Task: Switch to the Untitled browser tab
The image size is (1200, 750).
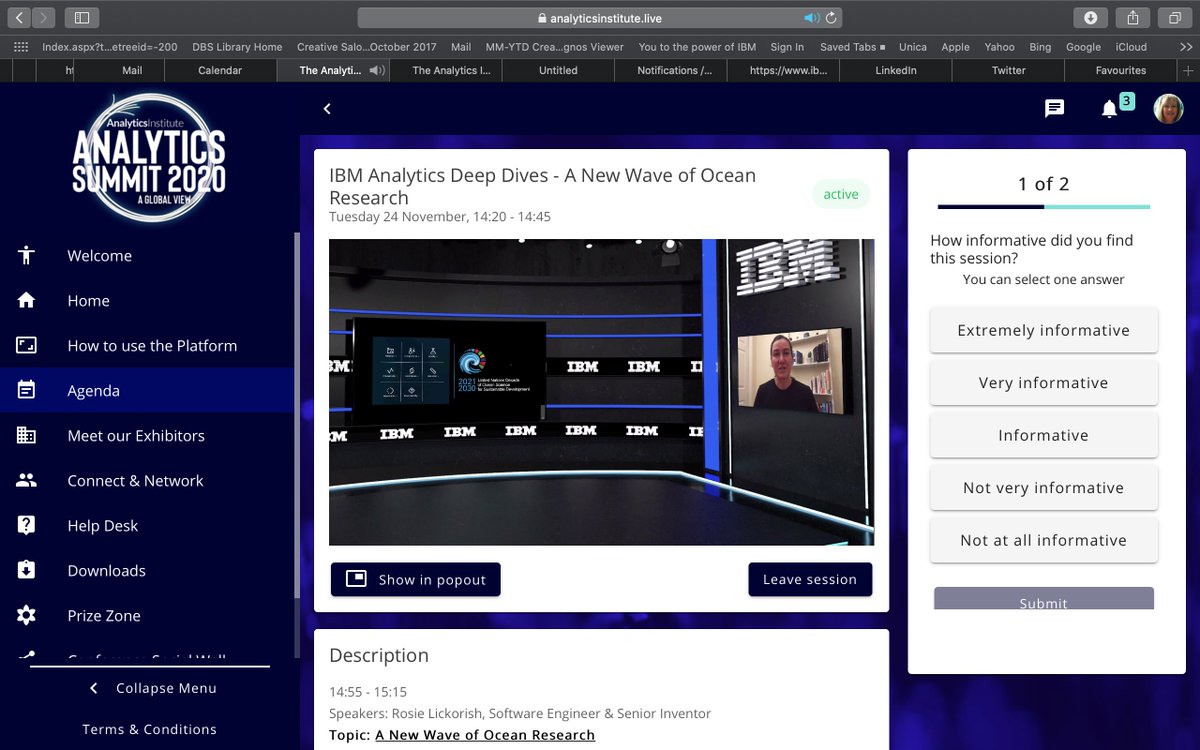Action: 558,71
